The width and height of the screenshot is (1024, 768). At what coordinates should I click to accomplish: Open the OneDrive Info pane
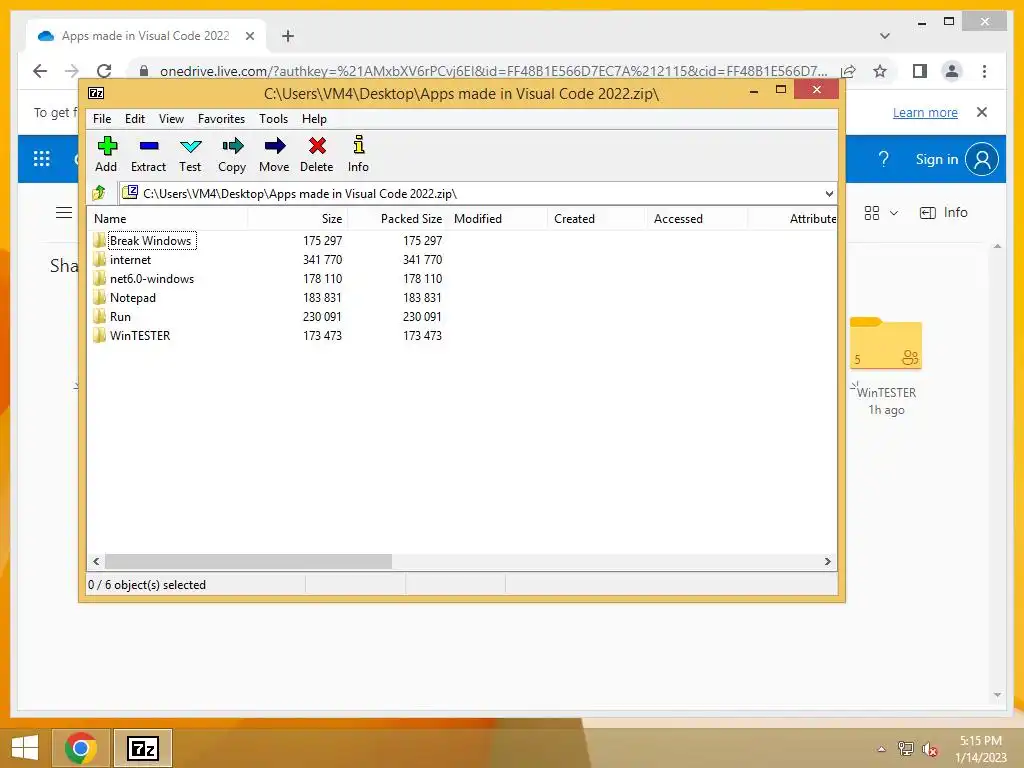click(944, 213)
